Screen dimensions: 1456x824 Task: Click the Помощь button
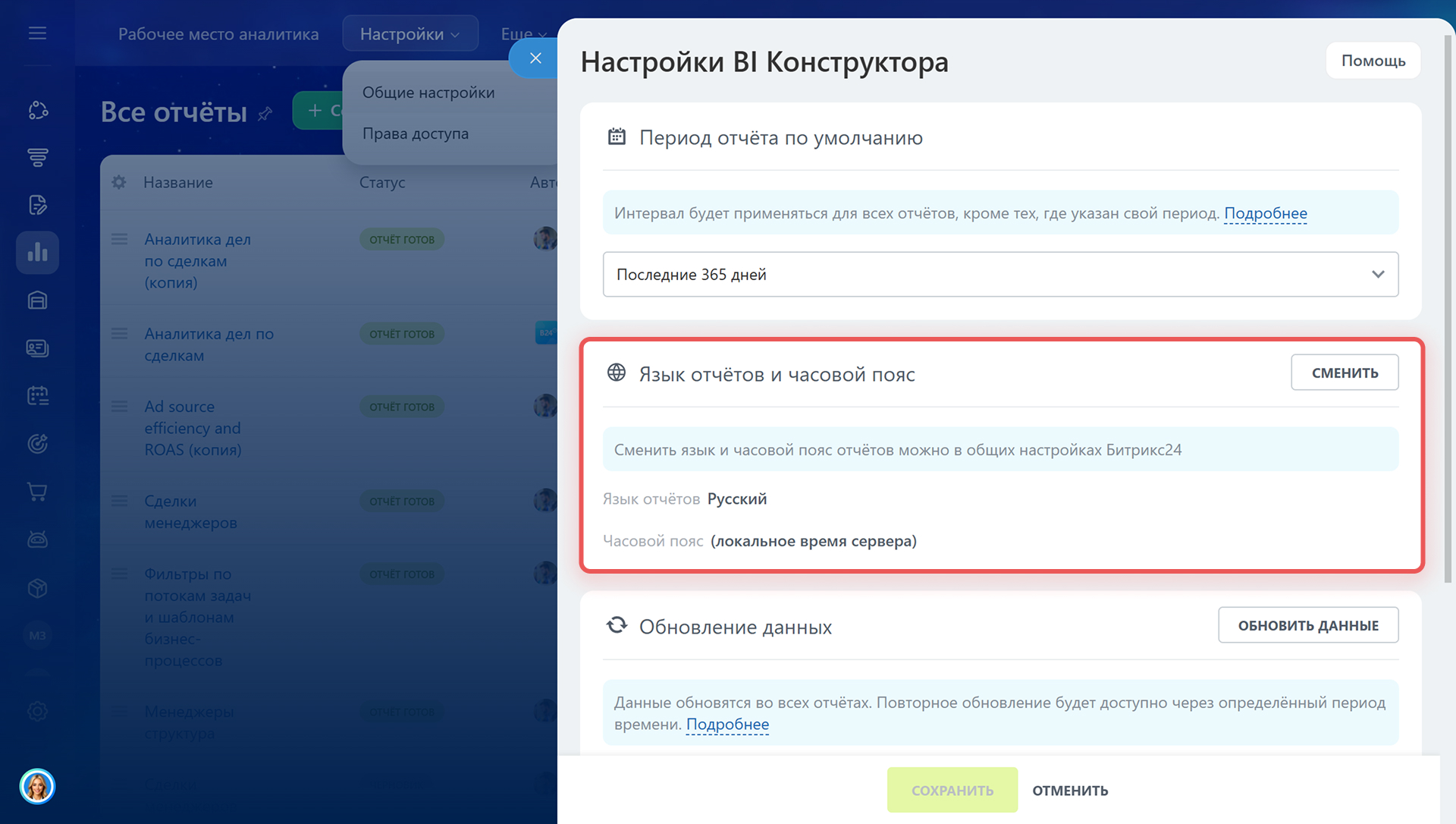tap(1373, 61)
